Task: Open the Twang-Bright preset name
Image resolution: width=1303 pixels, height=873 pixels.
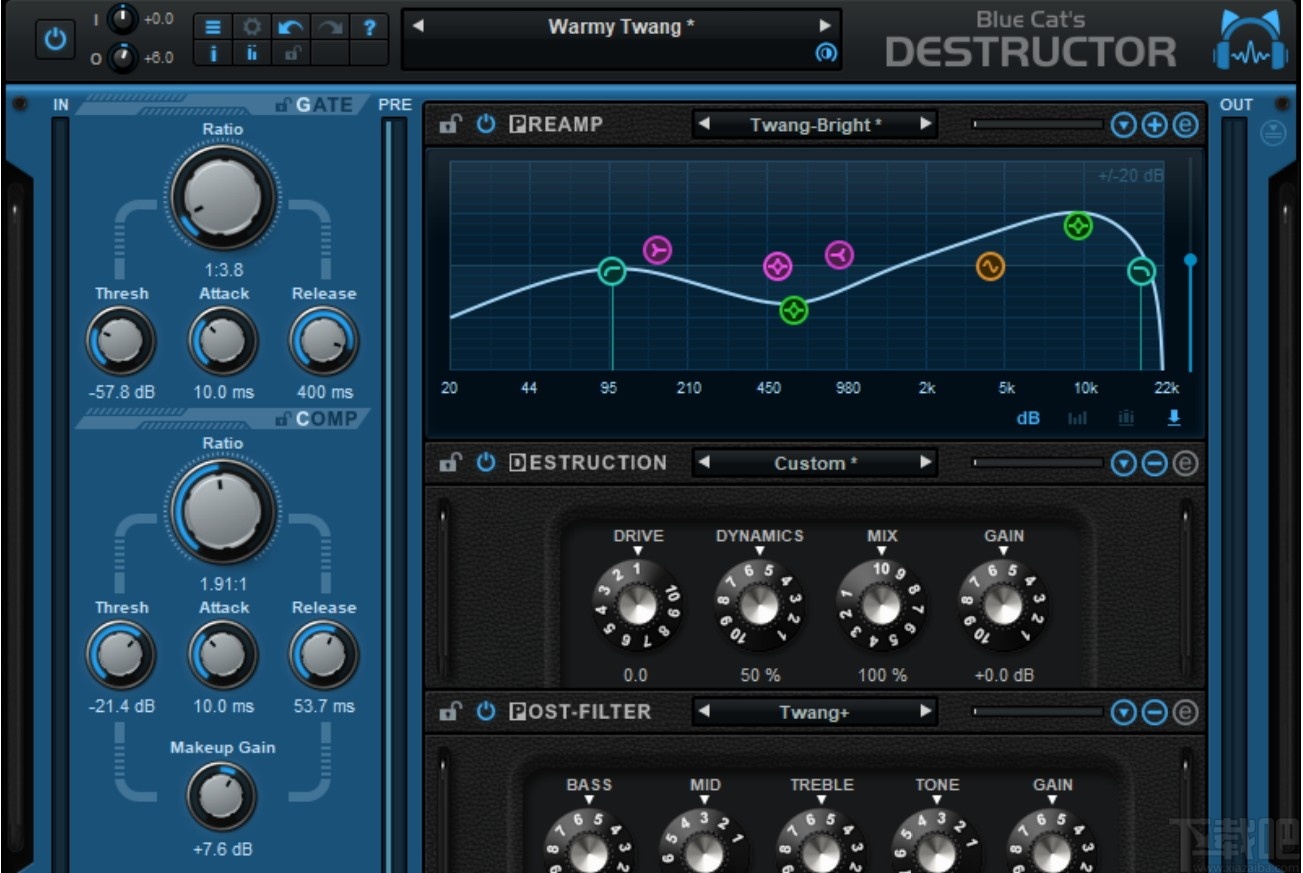Action: pos(816,125)
